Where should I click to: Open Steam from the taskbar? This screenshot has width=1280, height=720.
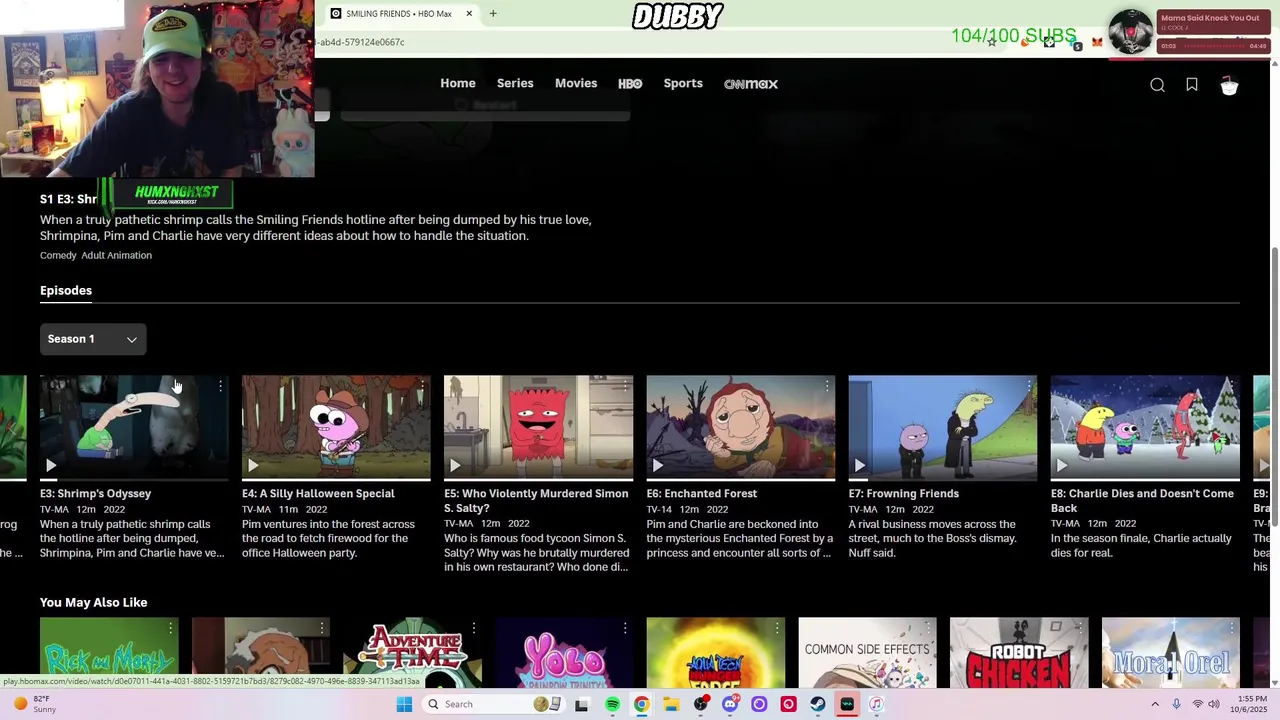point(818,704)
